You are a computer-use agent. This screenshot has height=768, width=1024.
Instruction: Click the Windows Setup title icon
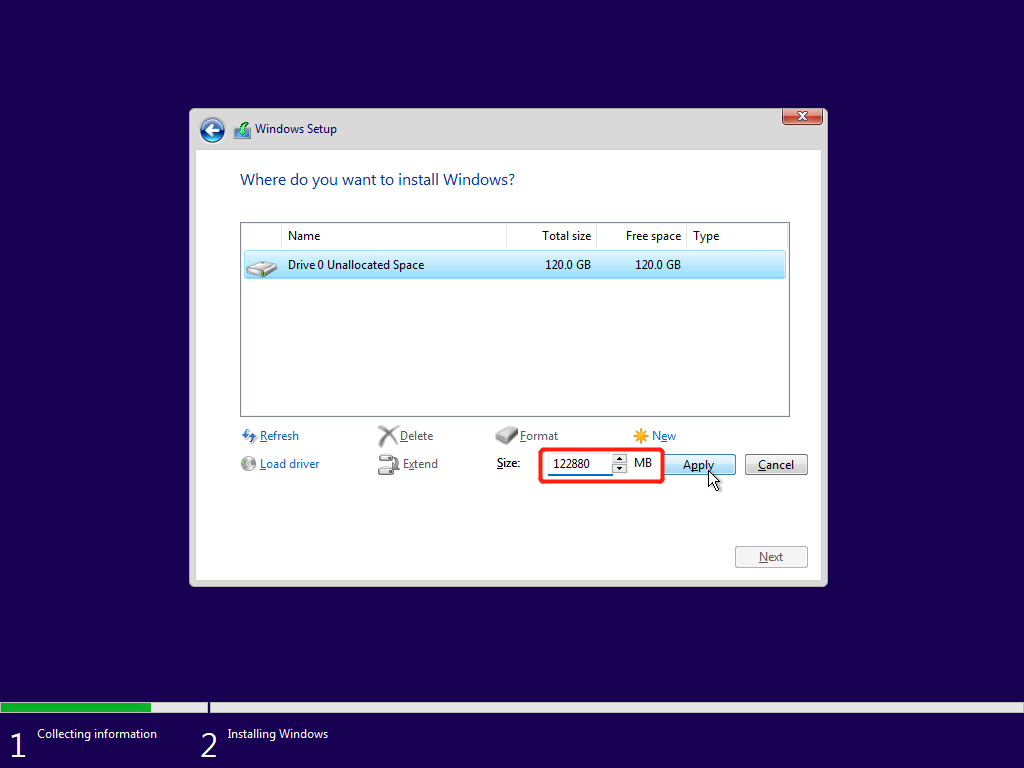242,129
